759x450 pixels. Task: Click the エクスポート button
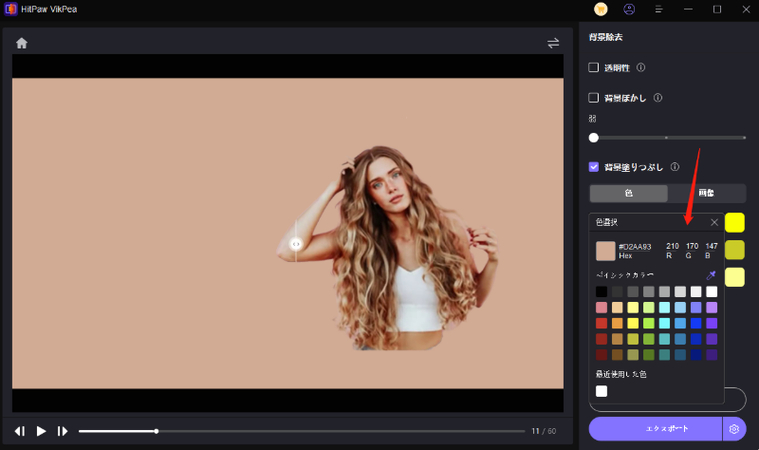654,429
